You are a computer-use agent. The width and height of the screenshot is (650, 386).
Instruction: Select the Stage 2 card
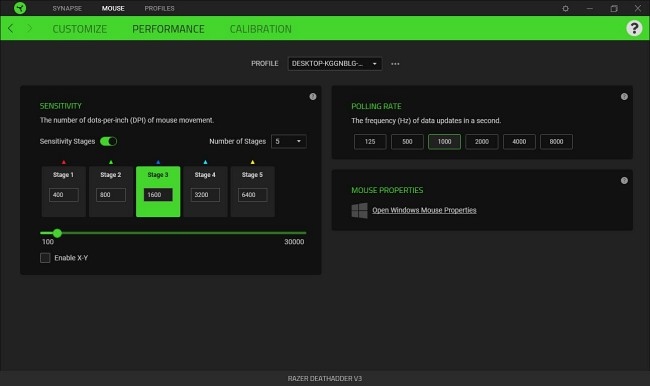pyautogui.click(x=111, y=192)
